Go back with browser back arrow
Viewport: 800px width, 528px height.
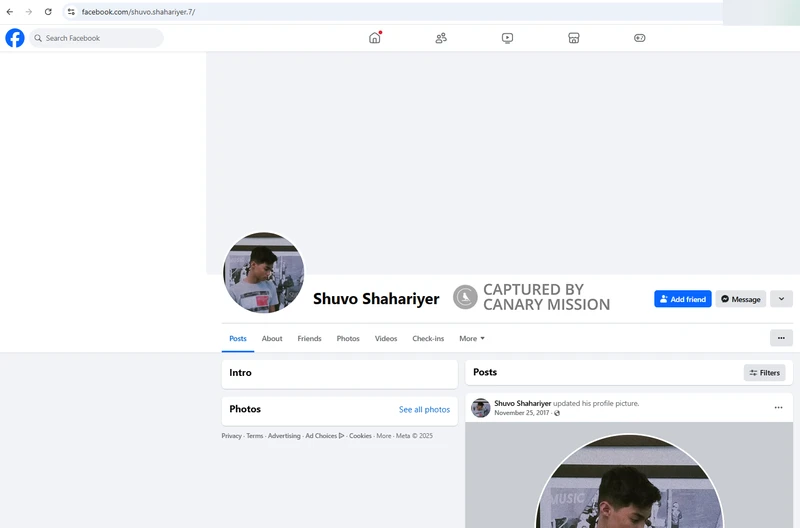pyautogui.click(x=10, y=12)
